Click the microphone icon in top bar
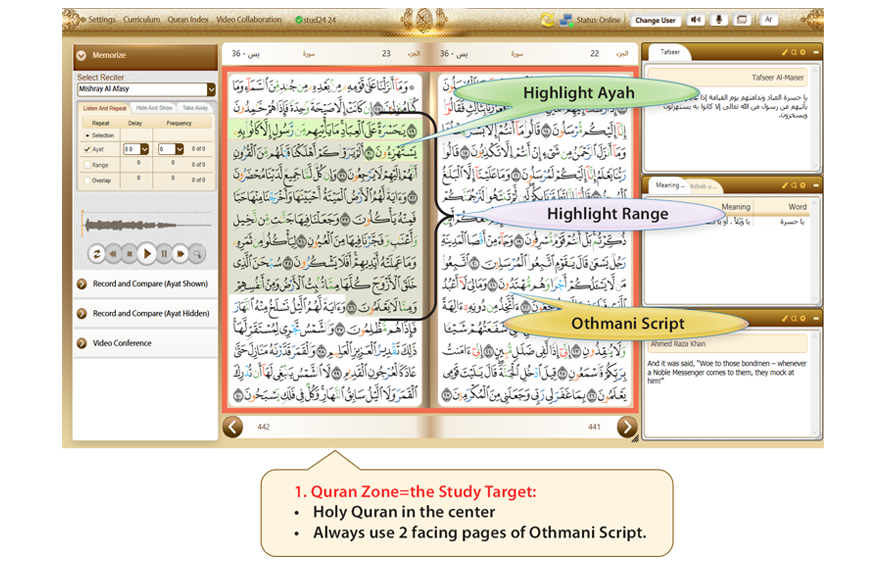 point(719,20)
